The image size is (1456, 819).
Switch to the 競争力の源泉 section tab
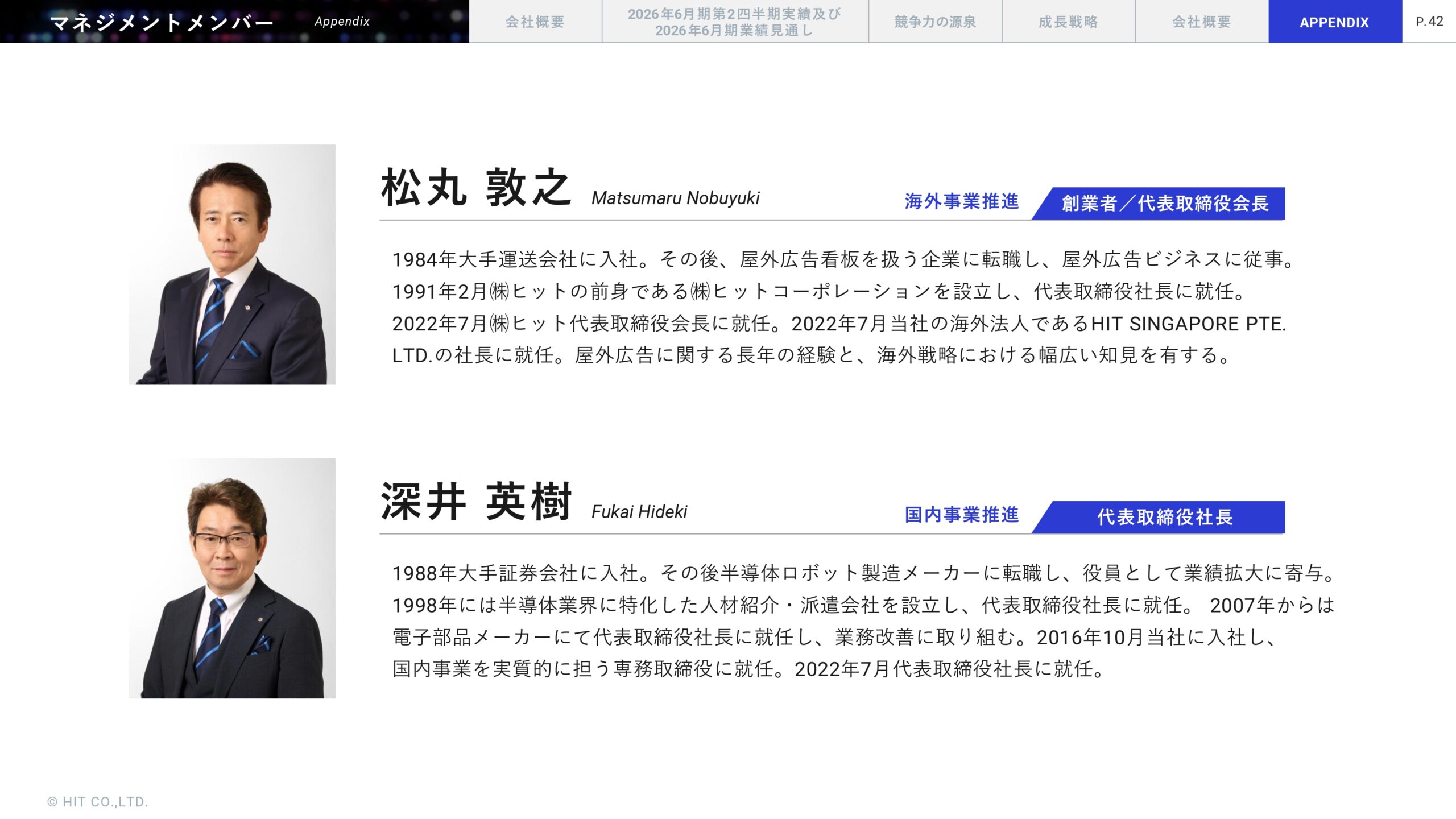(934, 22)
